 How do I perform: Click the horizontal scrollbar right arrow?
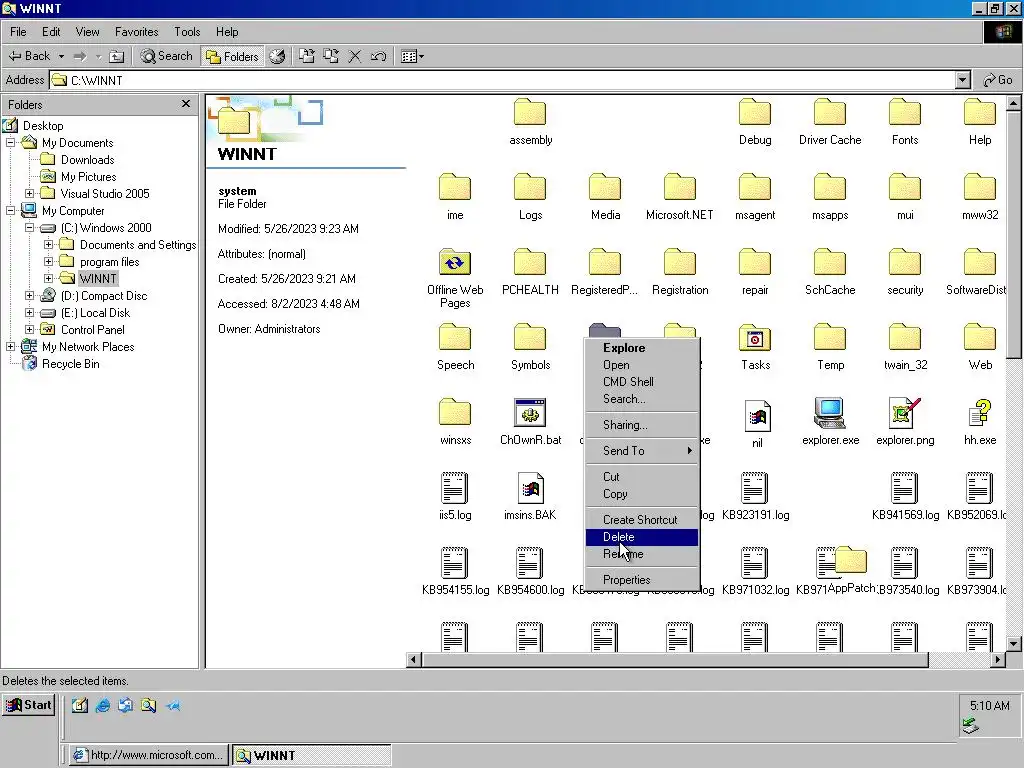click(998, 660)
